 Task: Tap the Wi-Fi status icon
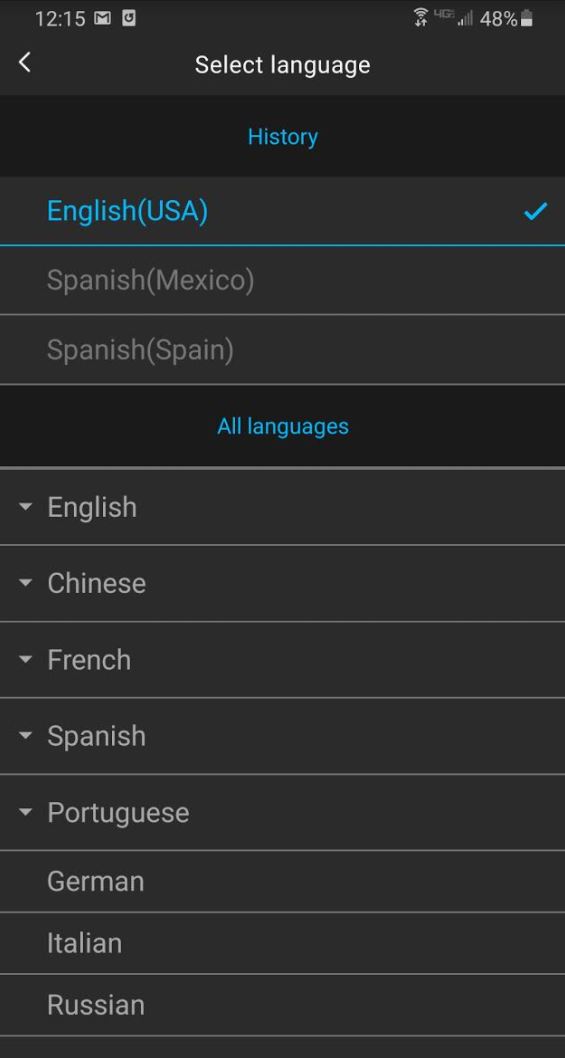pos(421,18)
